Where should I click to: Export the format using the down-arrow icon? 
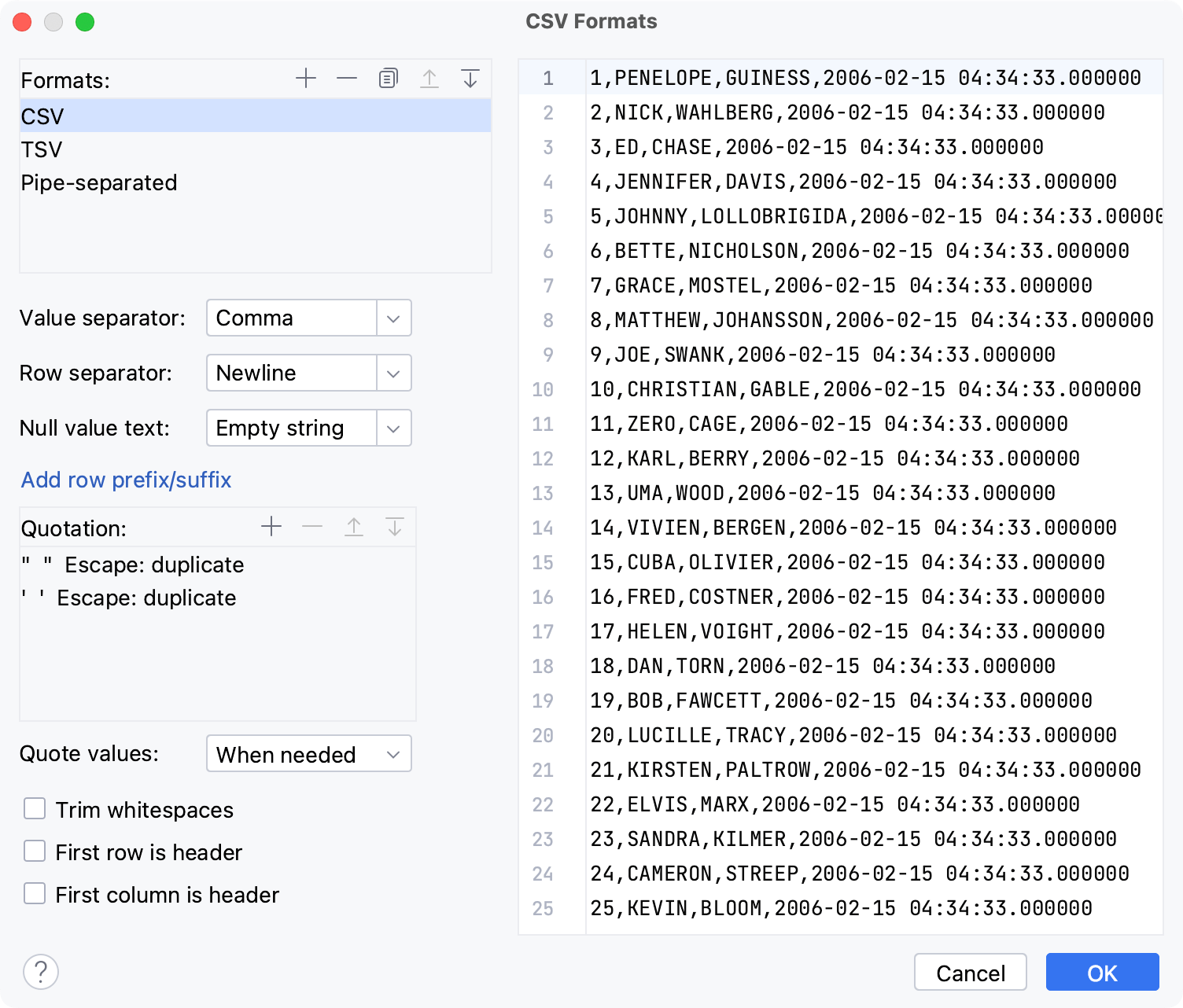(470, 78)
